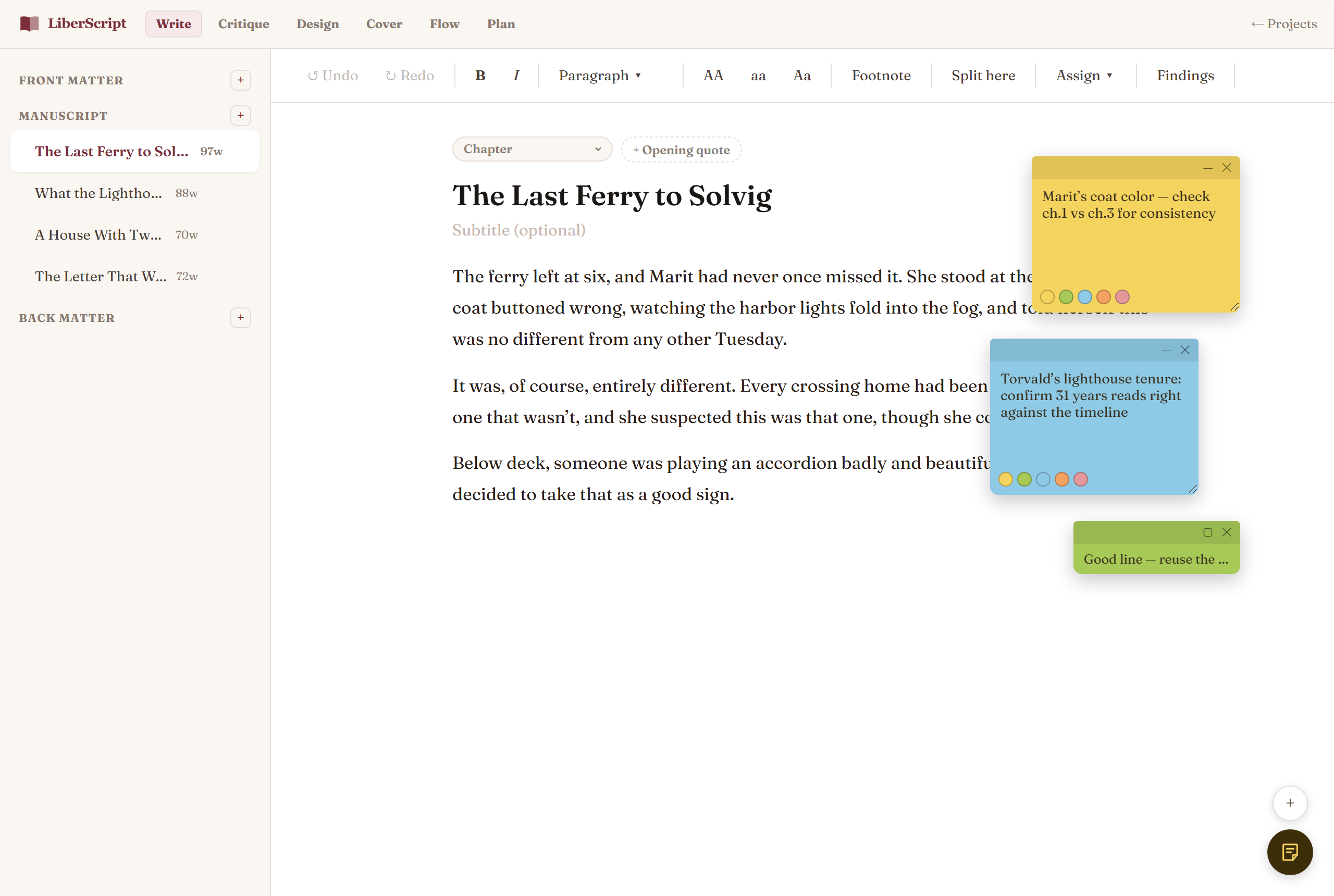Open the Assign dropdown menu
Image resolution: width=1334 pixels, height=896 pixels.
(1084, 76)
